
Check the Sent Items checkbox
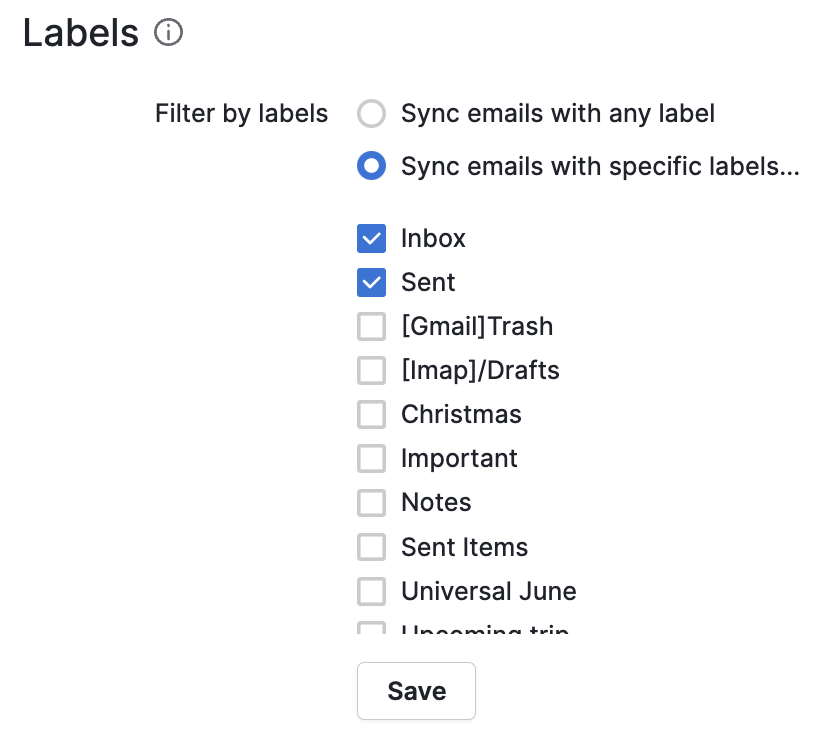pyautogui.click(x=371, y=547)
